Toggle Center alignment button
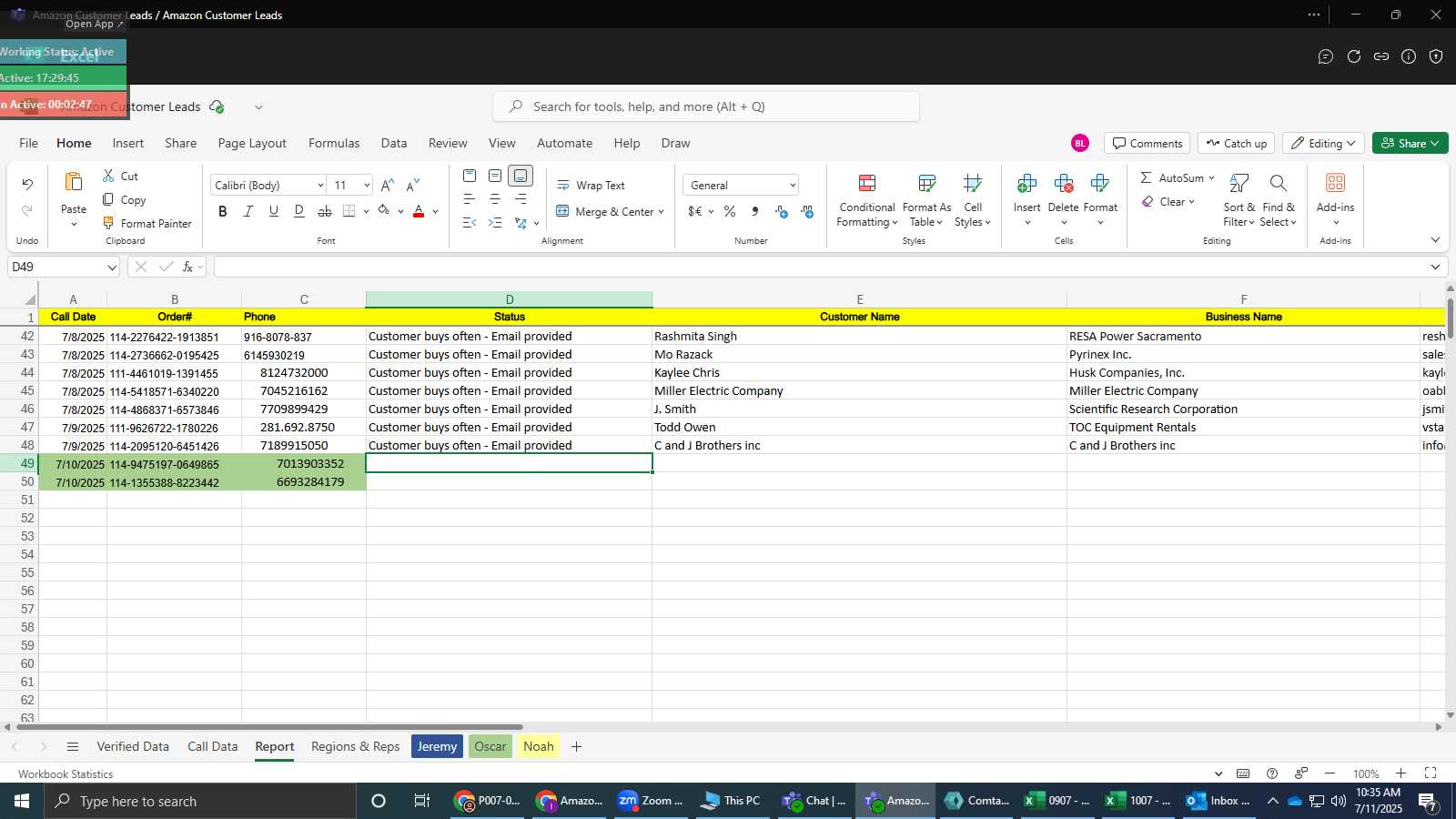 point(495,199)
